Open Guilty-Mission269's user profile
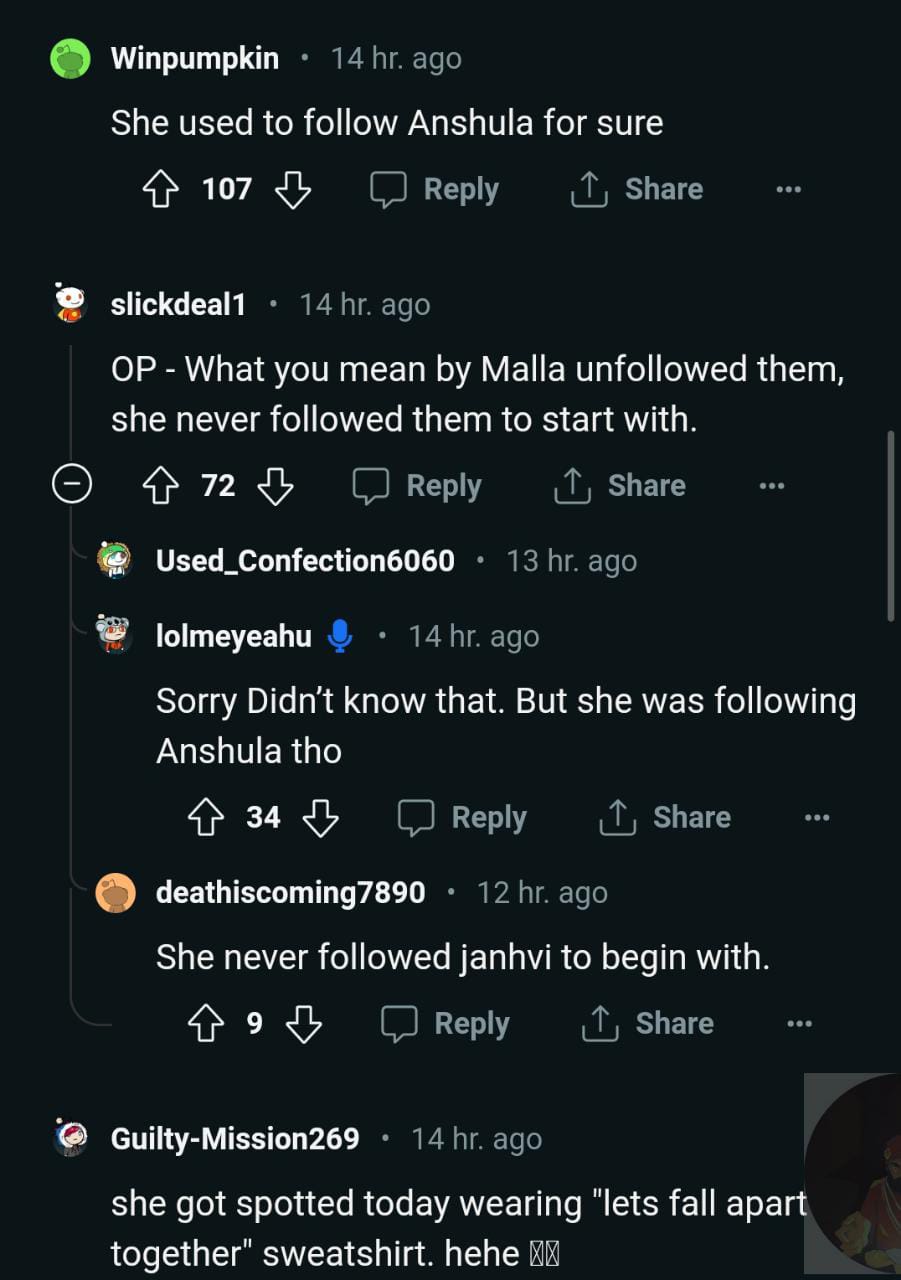The image size is (901, 1280). 235,1139
